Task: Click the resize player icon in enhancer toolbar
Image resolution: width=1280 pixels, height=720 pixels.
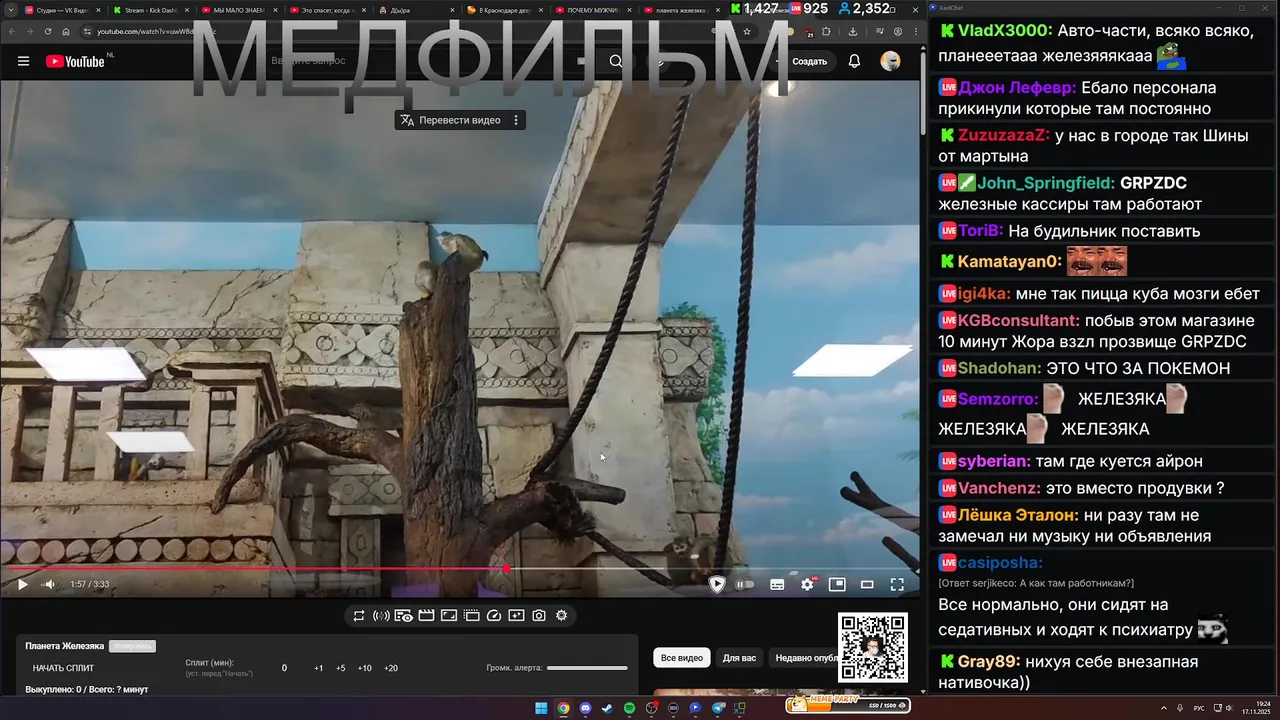Action: tap(449, 616)
